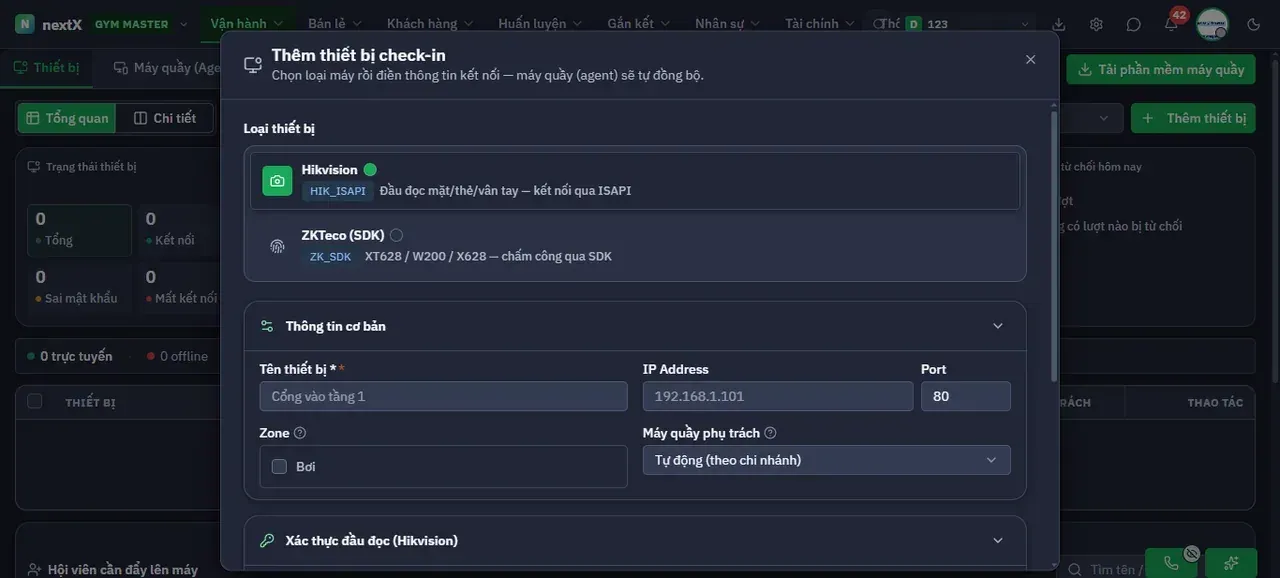Click the nextX logo icon
This screenshot has height=578, width=1280.
click(x=25, y=24)
